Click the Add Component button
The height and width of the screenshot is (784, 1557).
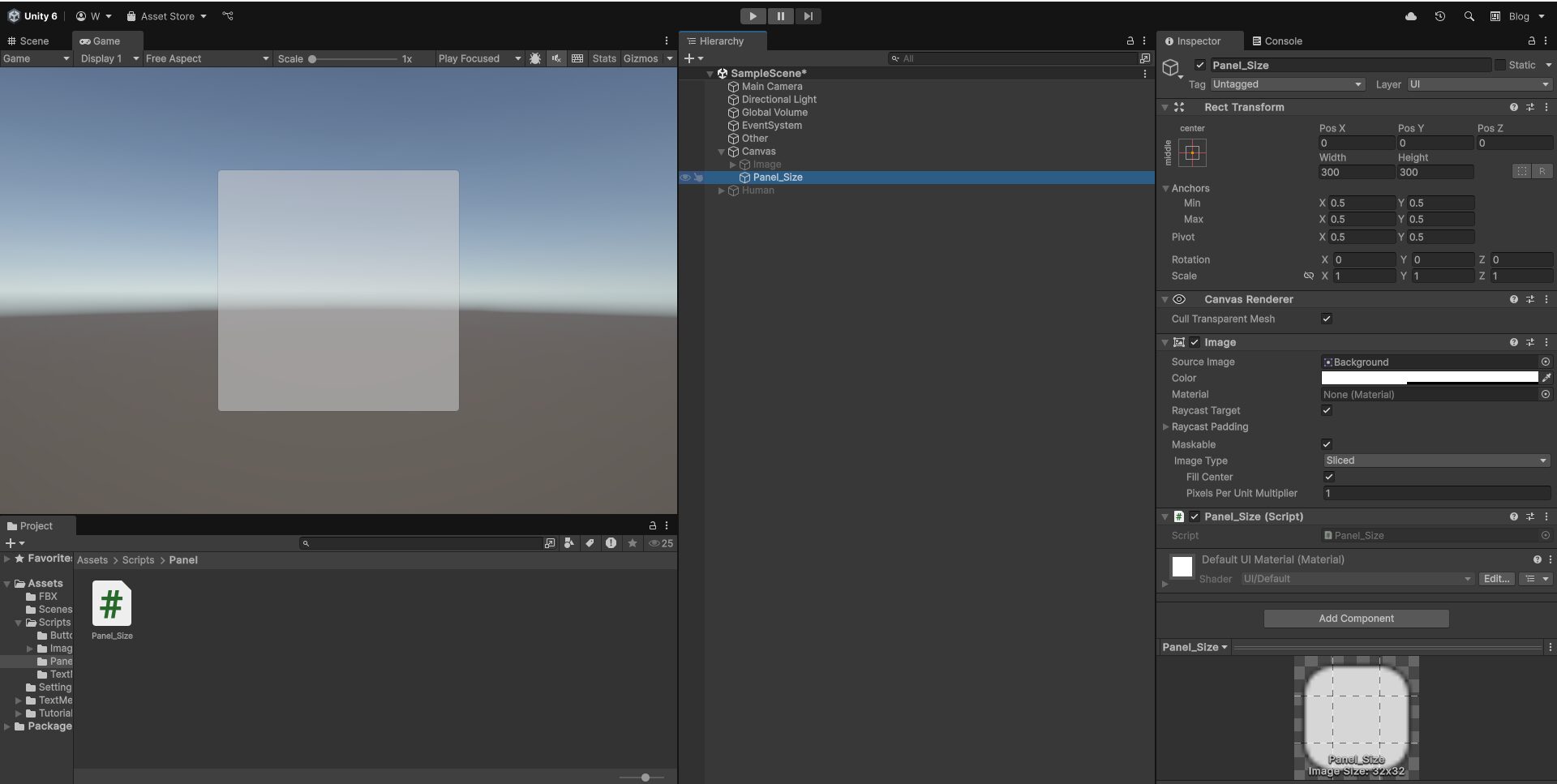[1355, 618]
